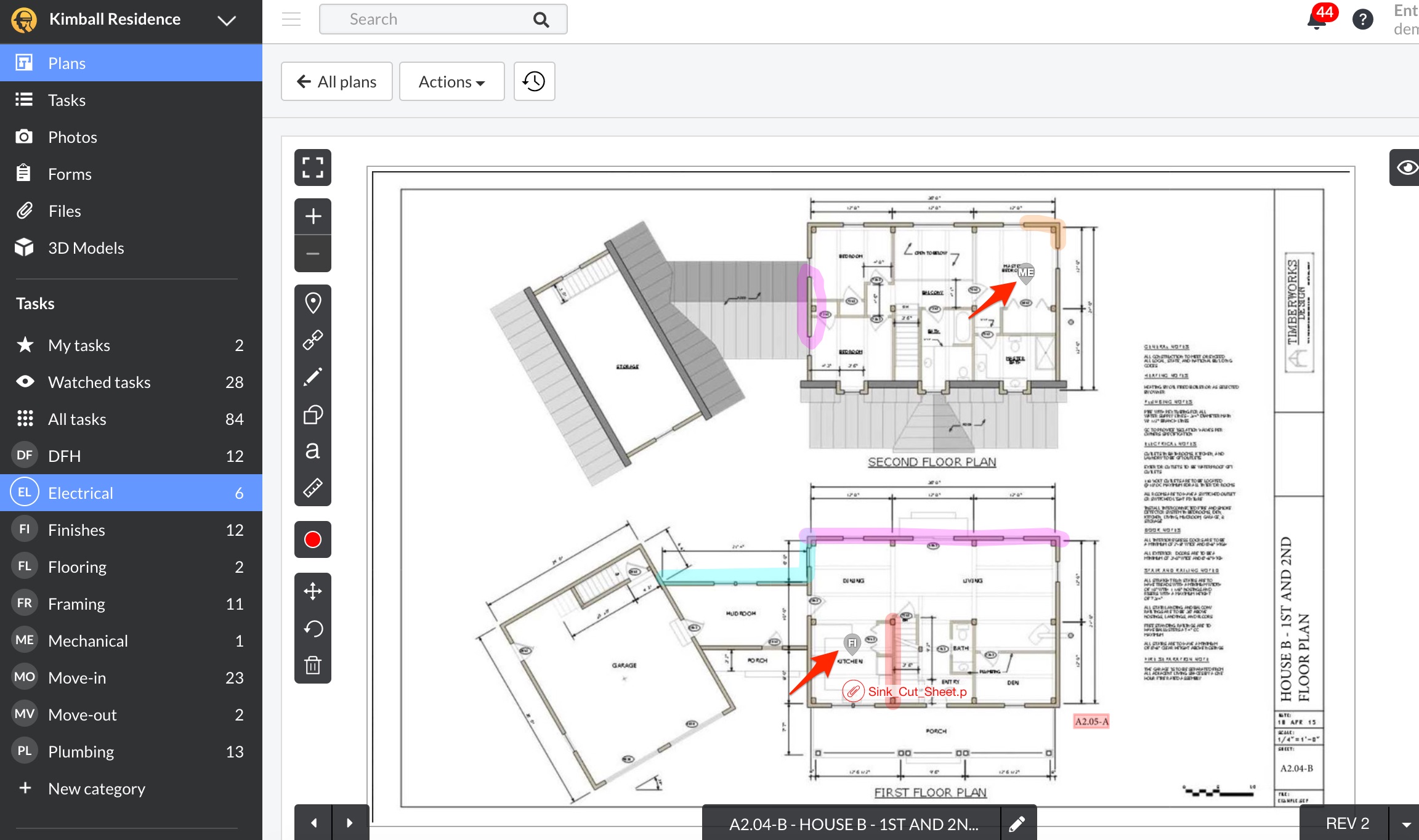The image size is (1419, 840).
Task: Open the plan version history
Action: [534, 81]
